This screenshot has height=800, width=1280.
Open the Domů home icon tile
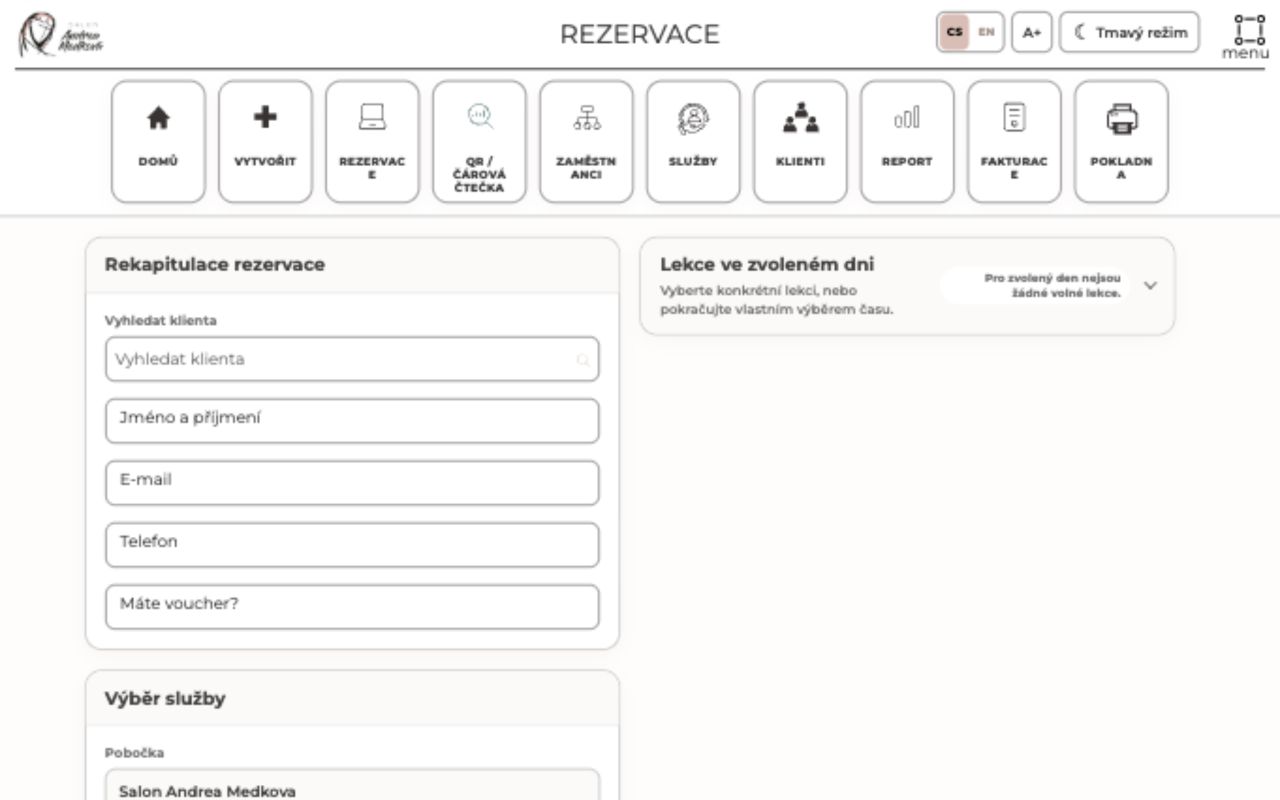(x=158, y=141)
